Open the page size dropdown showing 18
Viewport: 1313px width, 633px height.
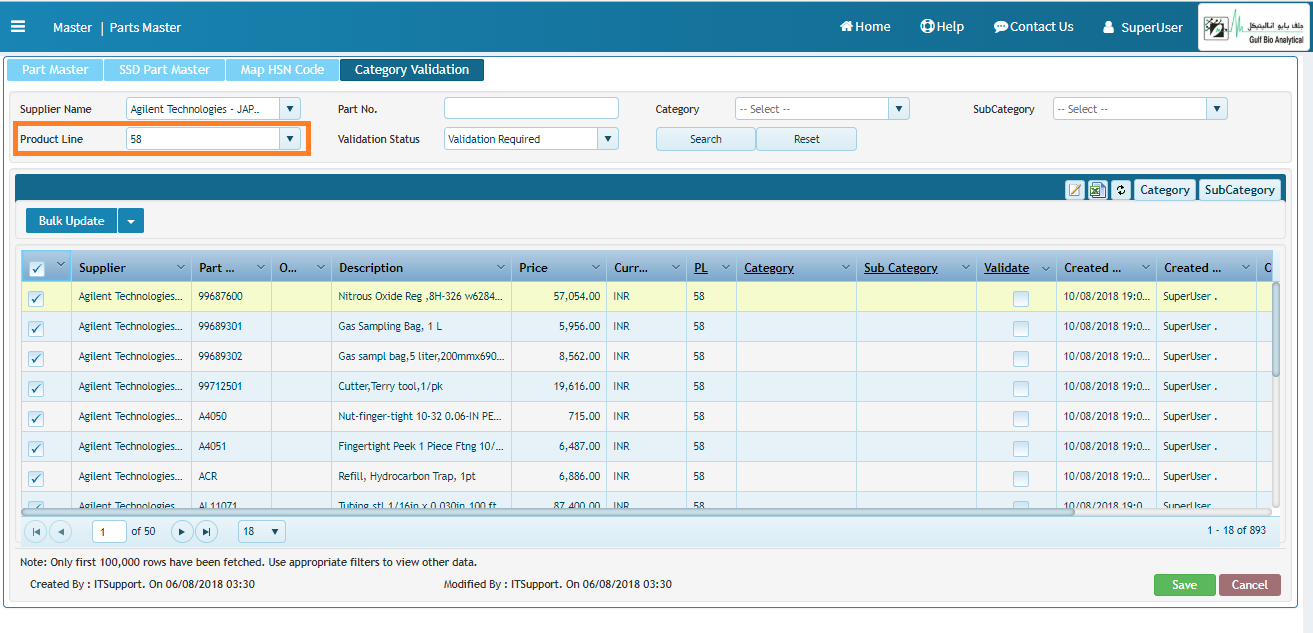point(262,532)
